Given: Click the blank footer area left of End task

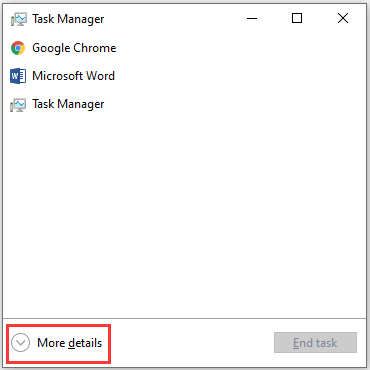Looking at the screenshot, I should click(x=192, y=343).
